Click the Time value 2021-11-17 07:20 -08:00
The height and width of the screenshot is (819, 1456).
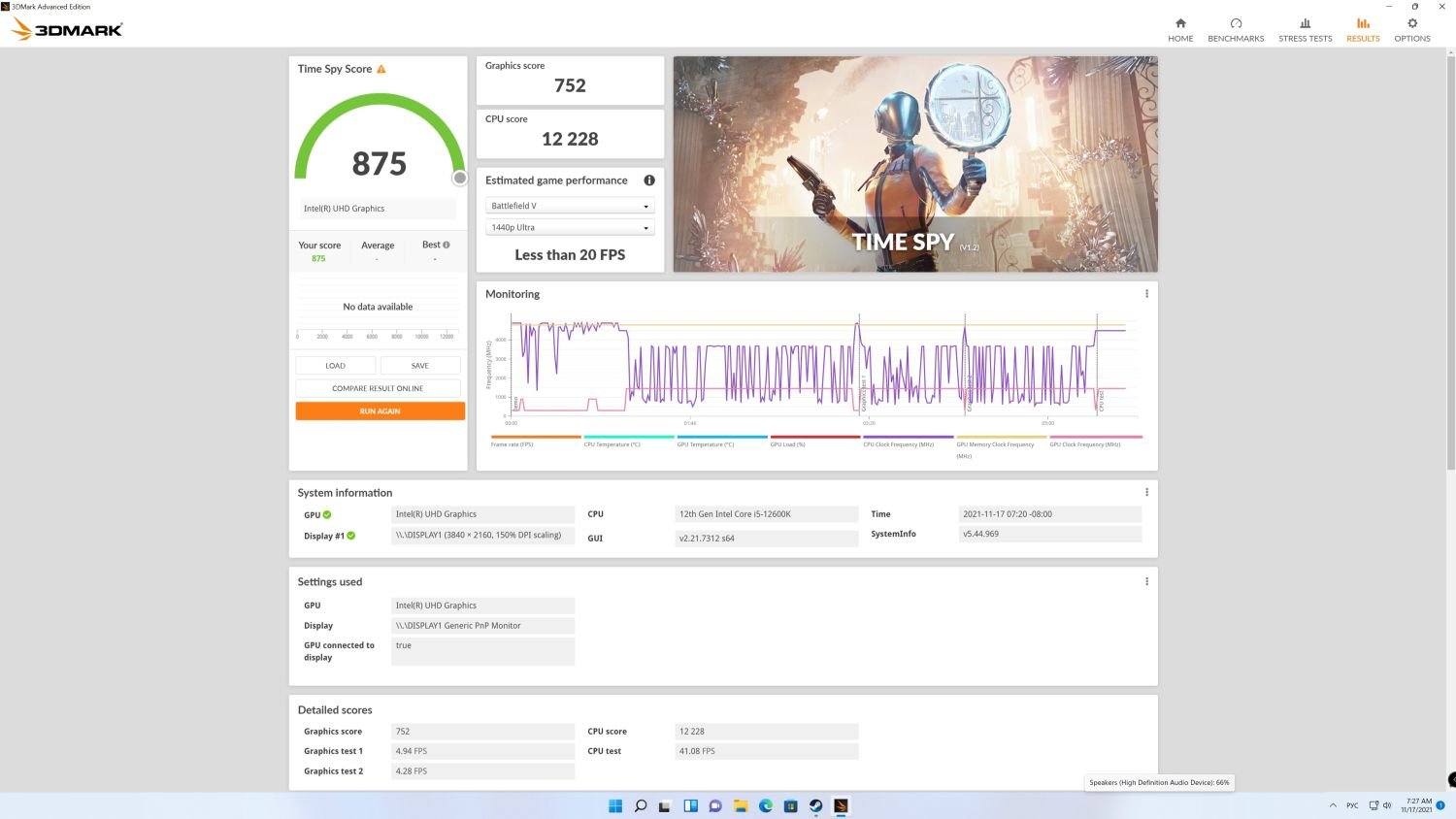[1050, 514]
